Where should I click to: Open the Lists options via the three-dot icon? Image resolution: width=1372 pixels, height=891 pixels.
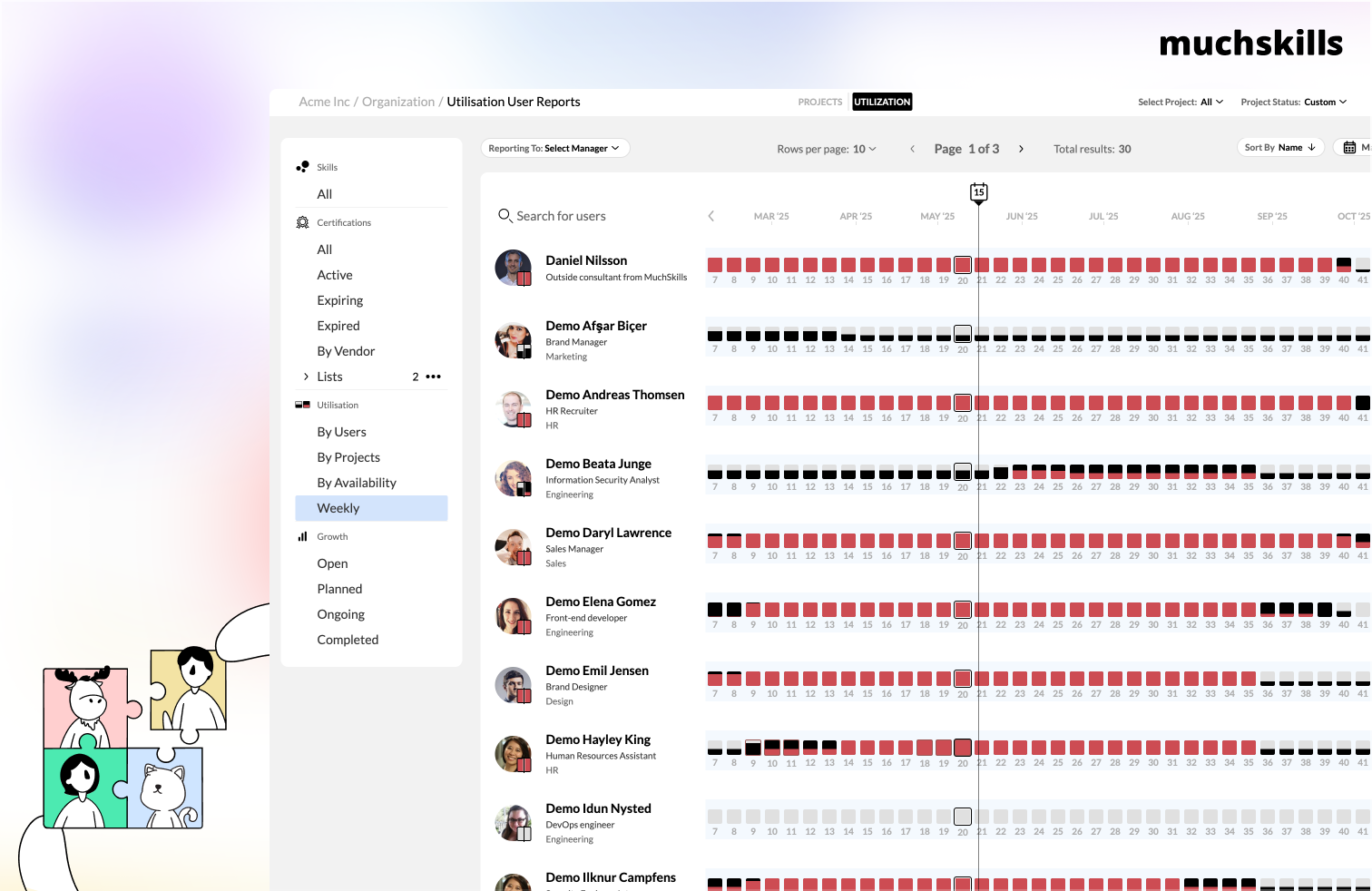click(x=433, y=377)
